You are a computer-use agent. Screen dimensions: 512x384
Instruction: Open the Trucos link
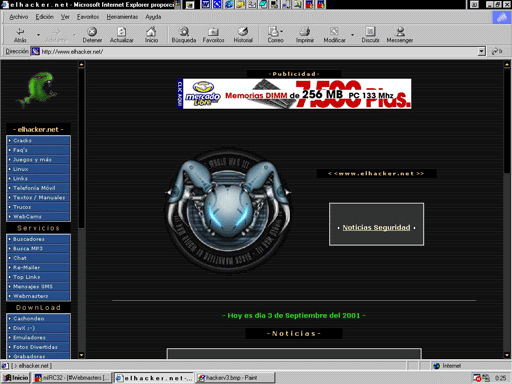(x=38, y=207)
